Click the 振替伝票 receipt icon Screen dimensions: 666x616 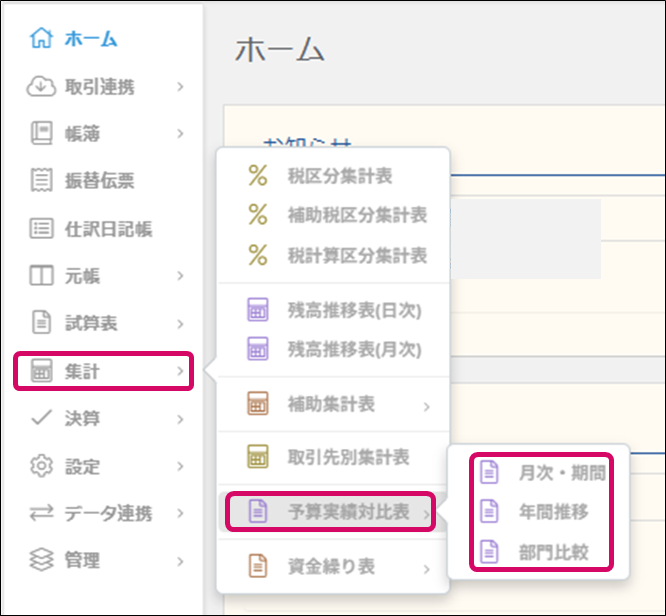[x=41, y=181]
